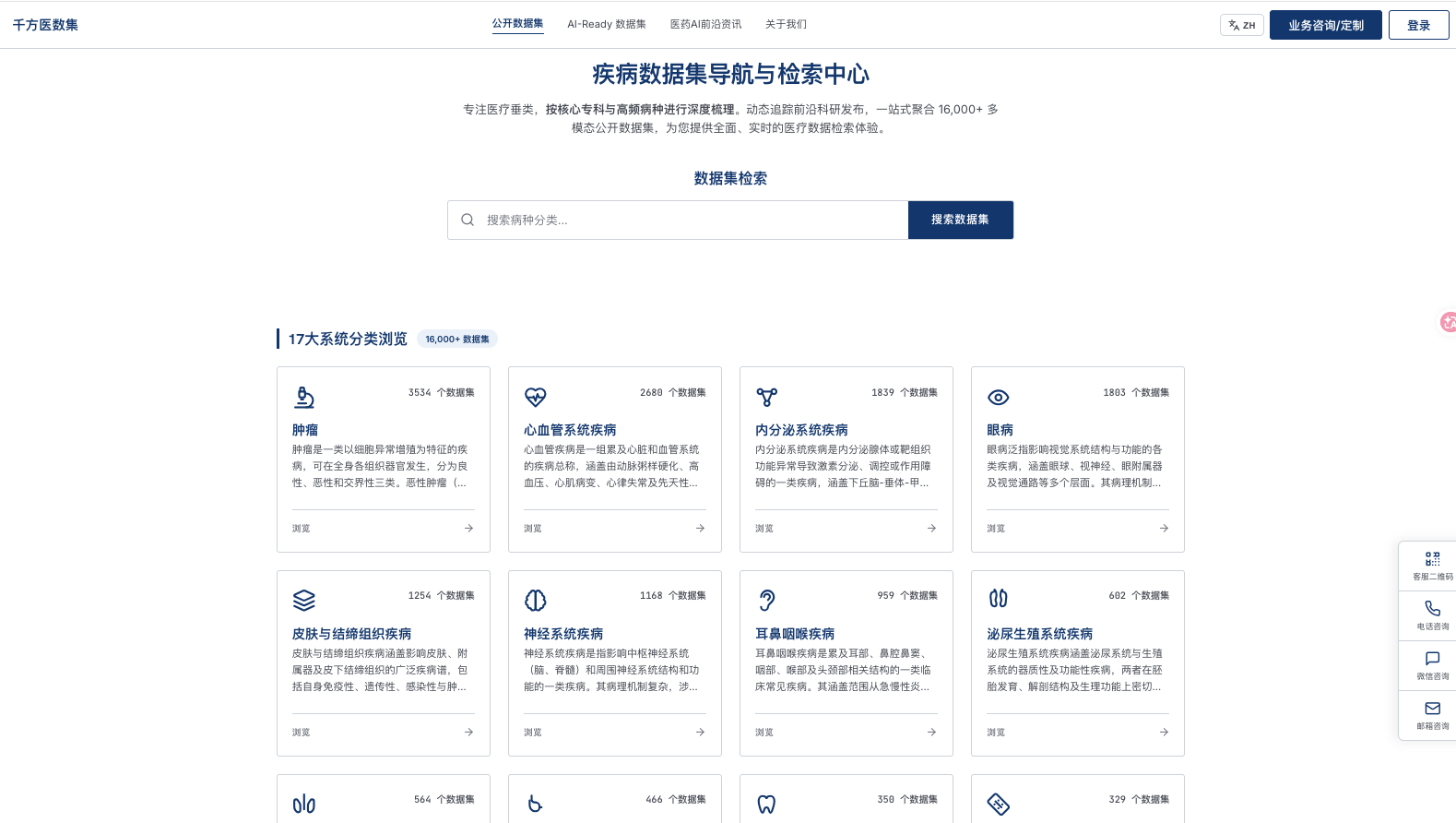Viewport: 1456px width, 823px height.
Task: Click the 登录 button
Action: click(1418, 25)
